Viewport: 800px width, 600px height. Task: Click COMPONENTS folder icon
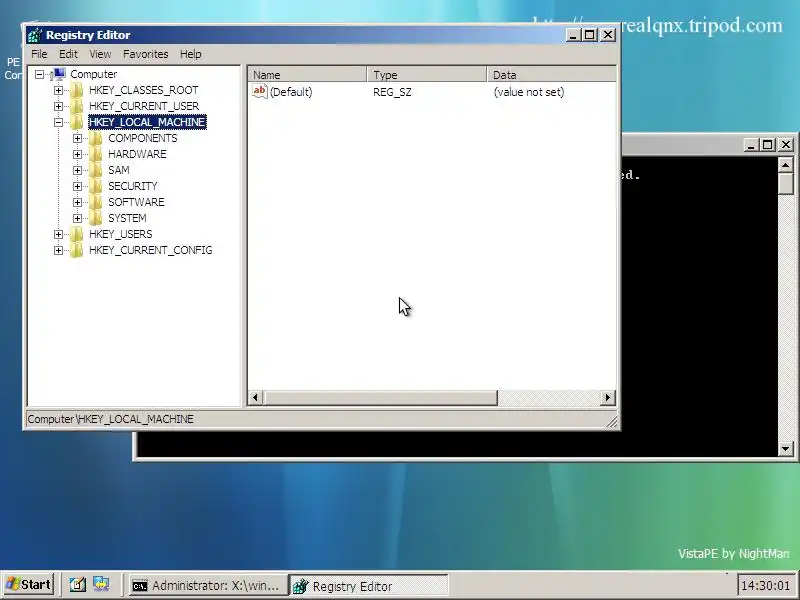(x=95, y=138)
